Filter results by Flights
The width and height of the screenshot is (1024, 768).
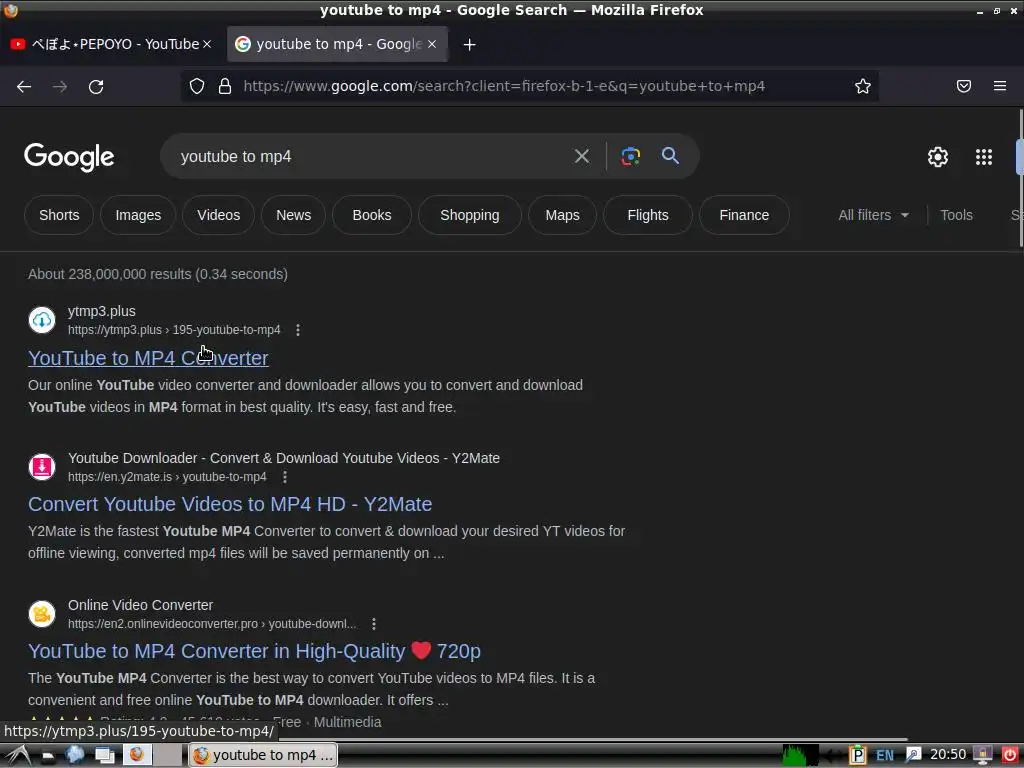pos(648,215)
